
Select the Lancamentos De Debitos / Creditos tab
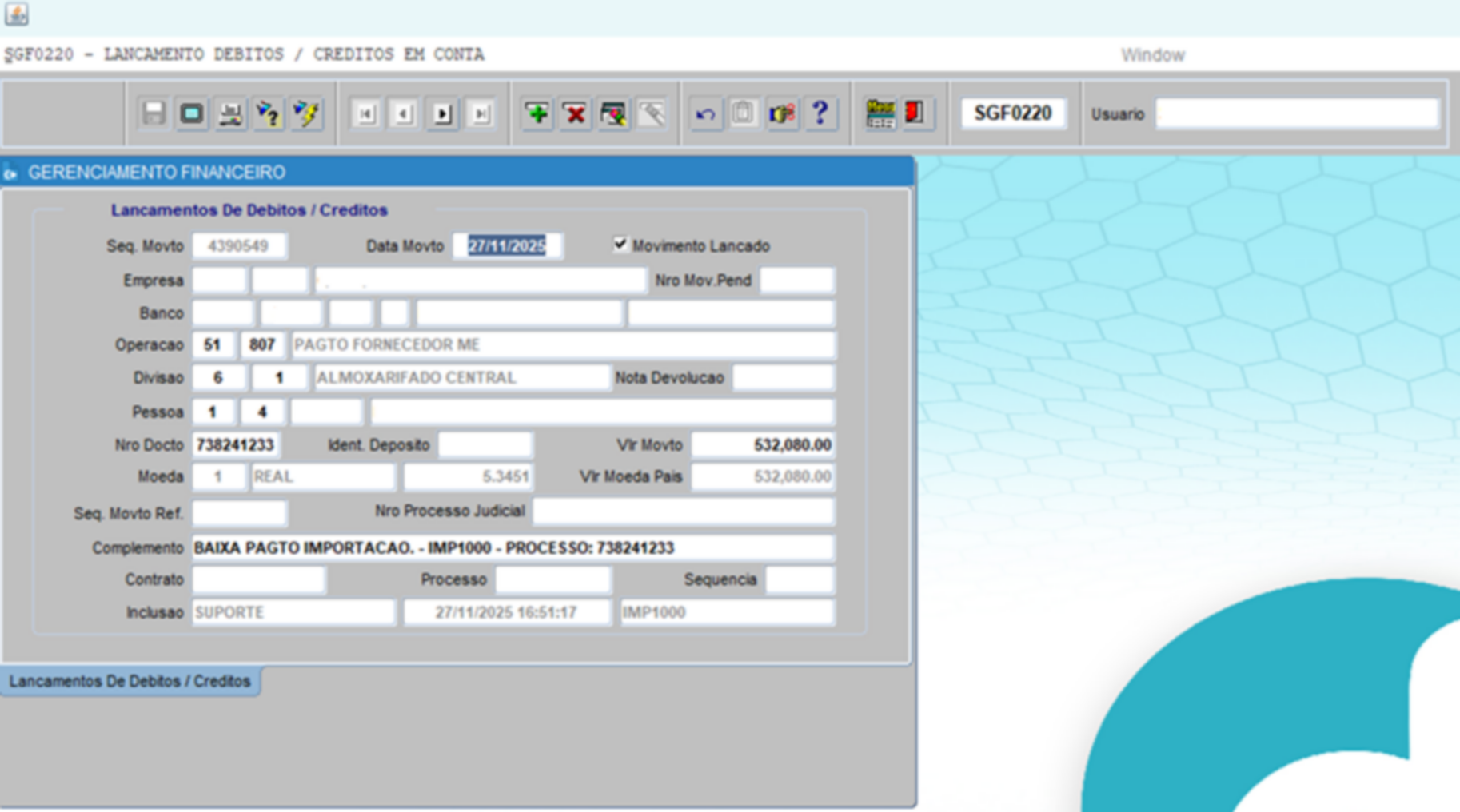tap(130, 681)
